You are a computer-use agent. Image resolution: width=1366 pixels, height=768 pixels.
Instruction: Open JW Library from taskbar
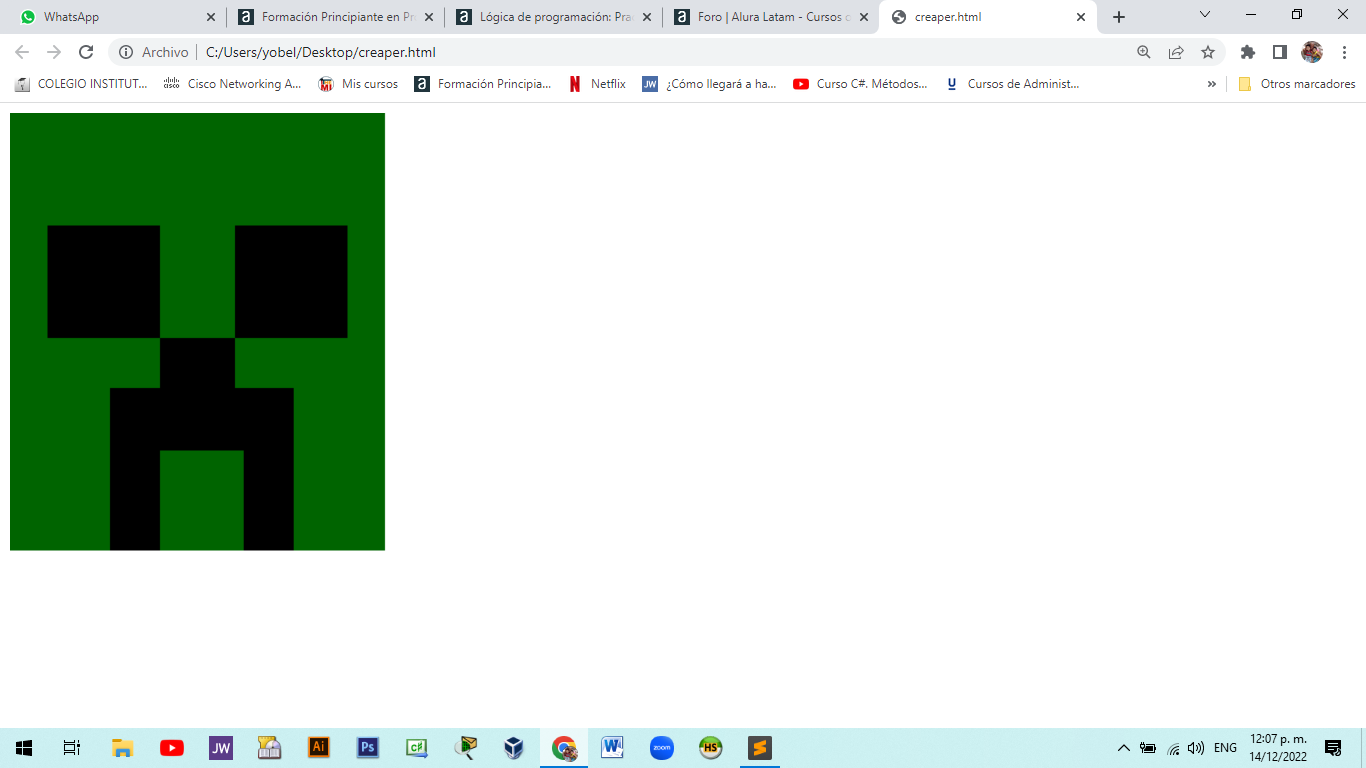(221, 748)
